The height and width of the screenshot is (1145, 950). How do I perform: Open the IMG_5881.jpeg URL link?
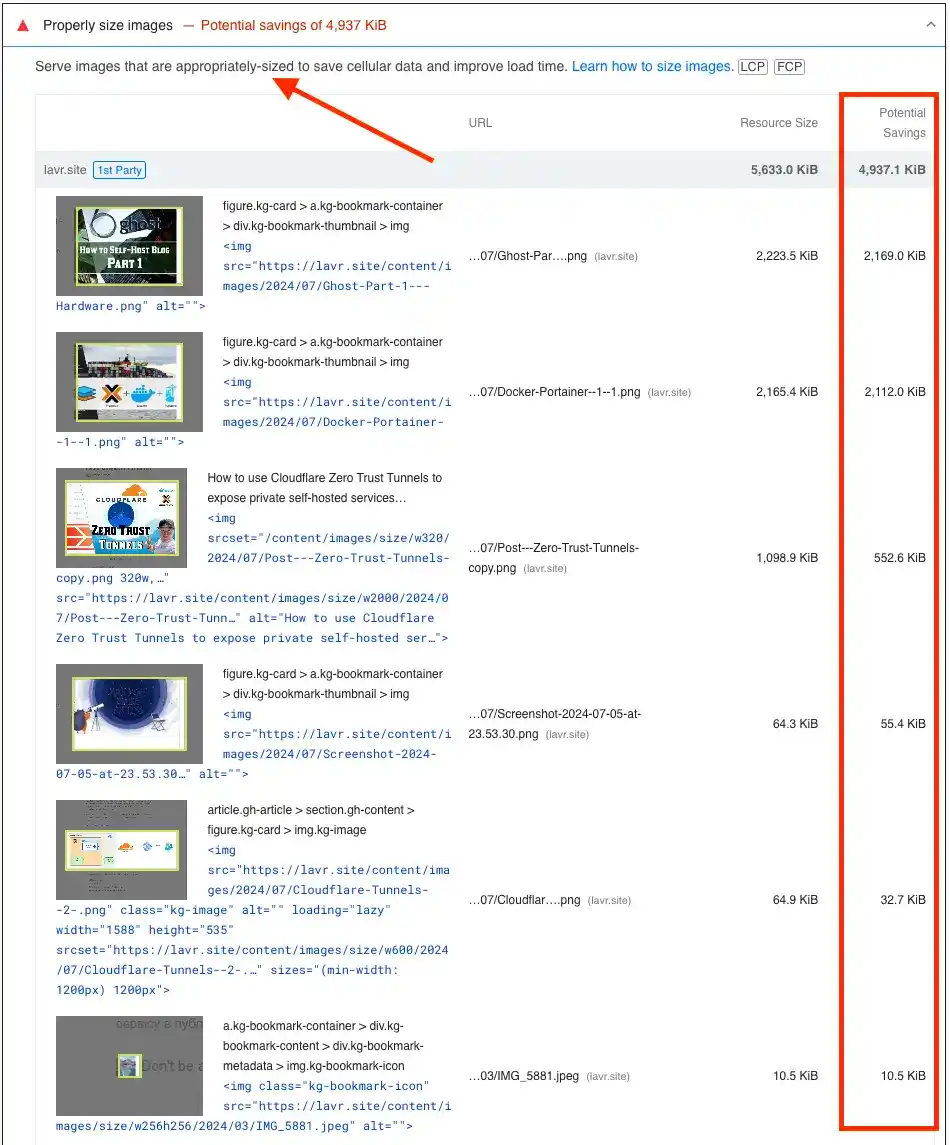(524, 1076)
